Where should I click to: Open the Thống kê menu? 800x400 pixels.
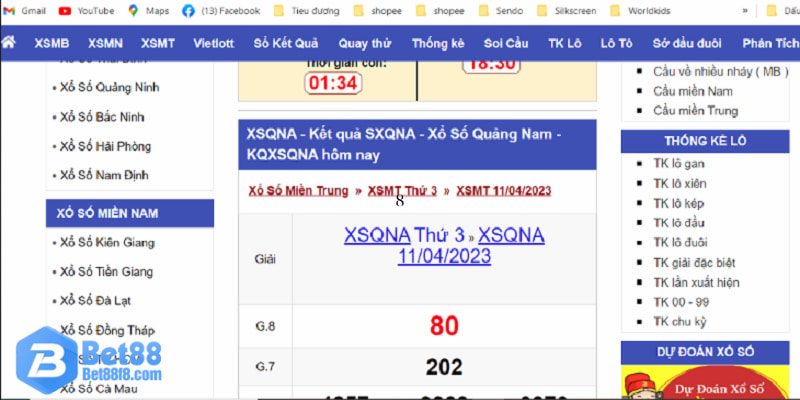(x=438, y=44)
